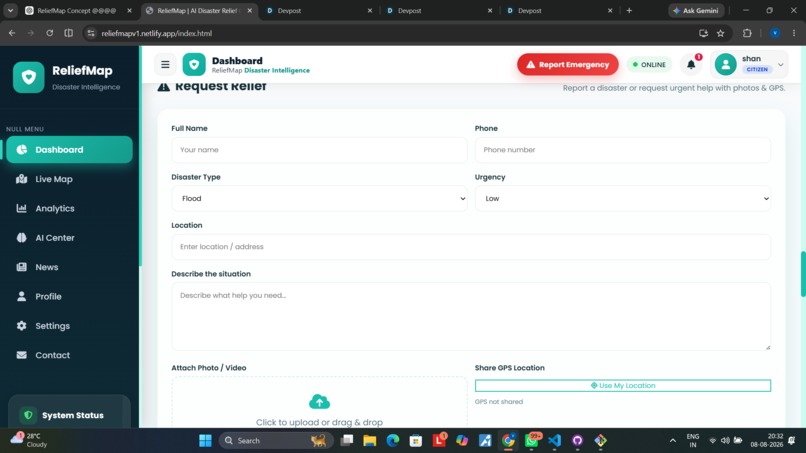
Task: Reload the page with the refresh icon
Action: point(49,33)
